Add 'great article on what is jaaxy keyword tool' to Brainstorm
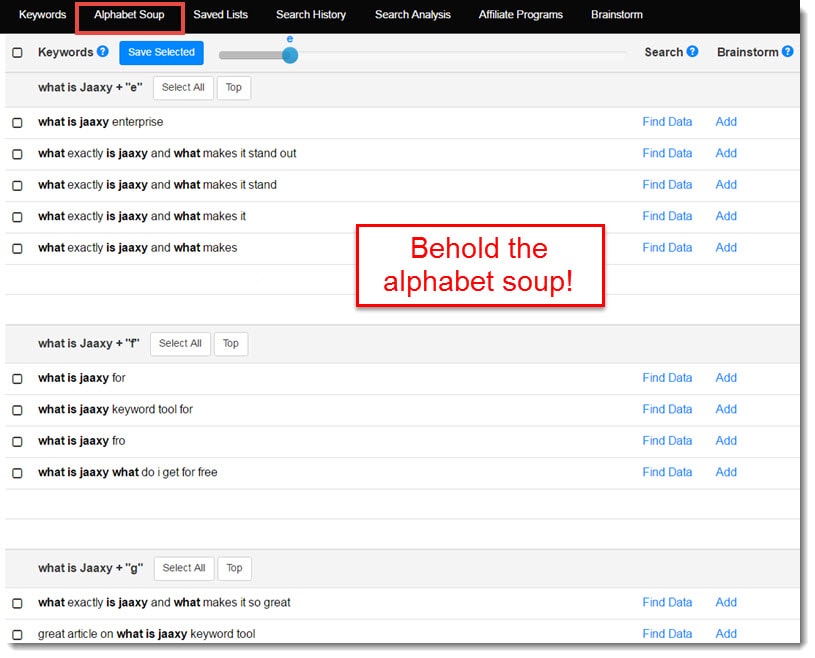The width and height of the screenshot is (815, 658). pyautogui.click(x=726, y=634)
